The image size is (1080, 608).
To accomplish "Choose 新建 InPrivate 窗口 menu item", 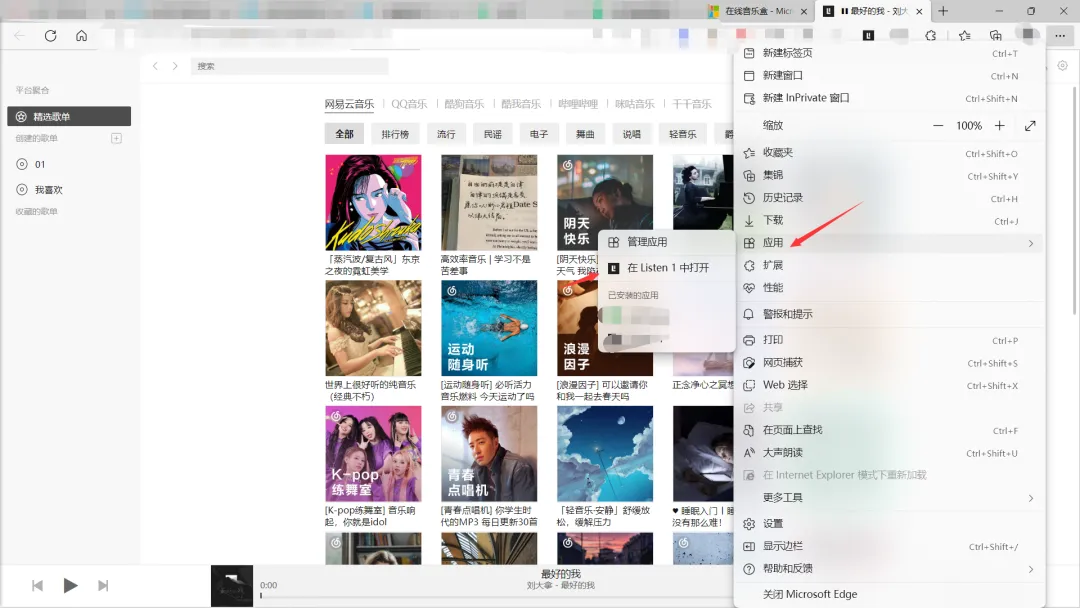I will (889, 98).
